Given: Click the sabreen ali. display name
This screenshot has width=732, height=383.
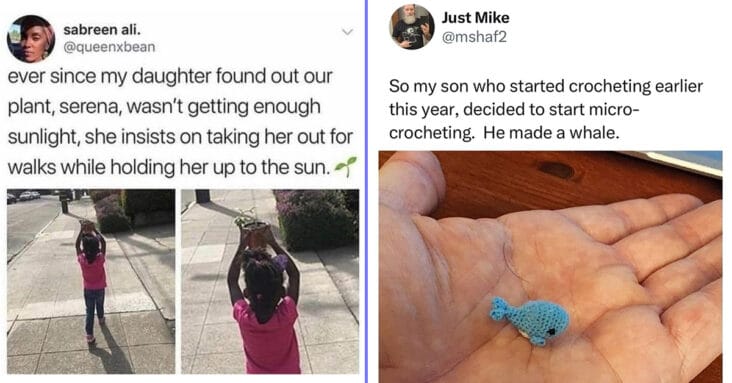Looking at the screenshot, I should [102, 29].
